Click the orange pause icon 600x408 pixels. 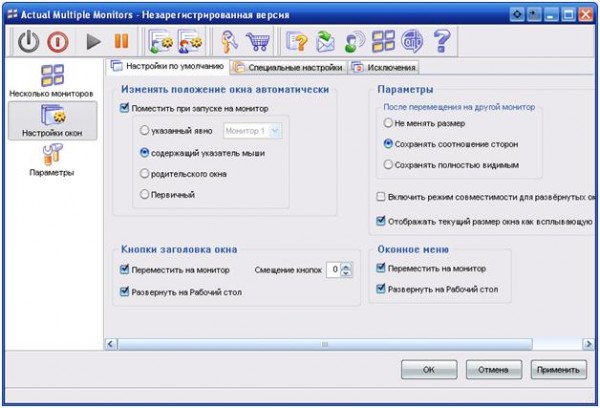pyautogui.click(x=121, y=41)
